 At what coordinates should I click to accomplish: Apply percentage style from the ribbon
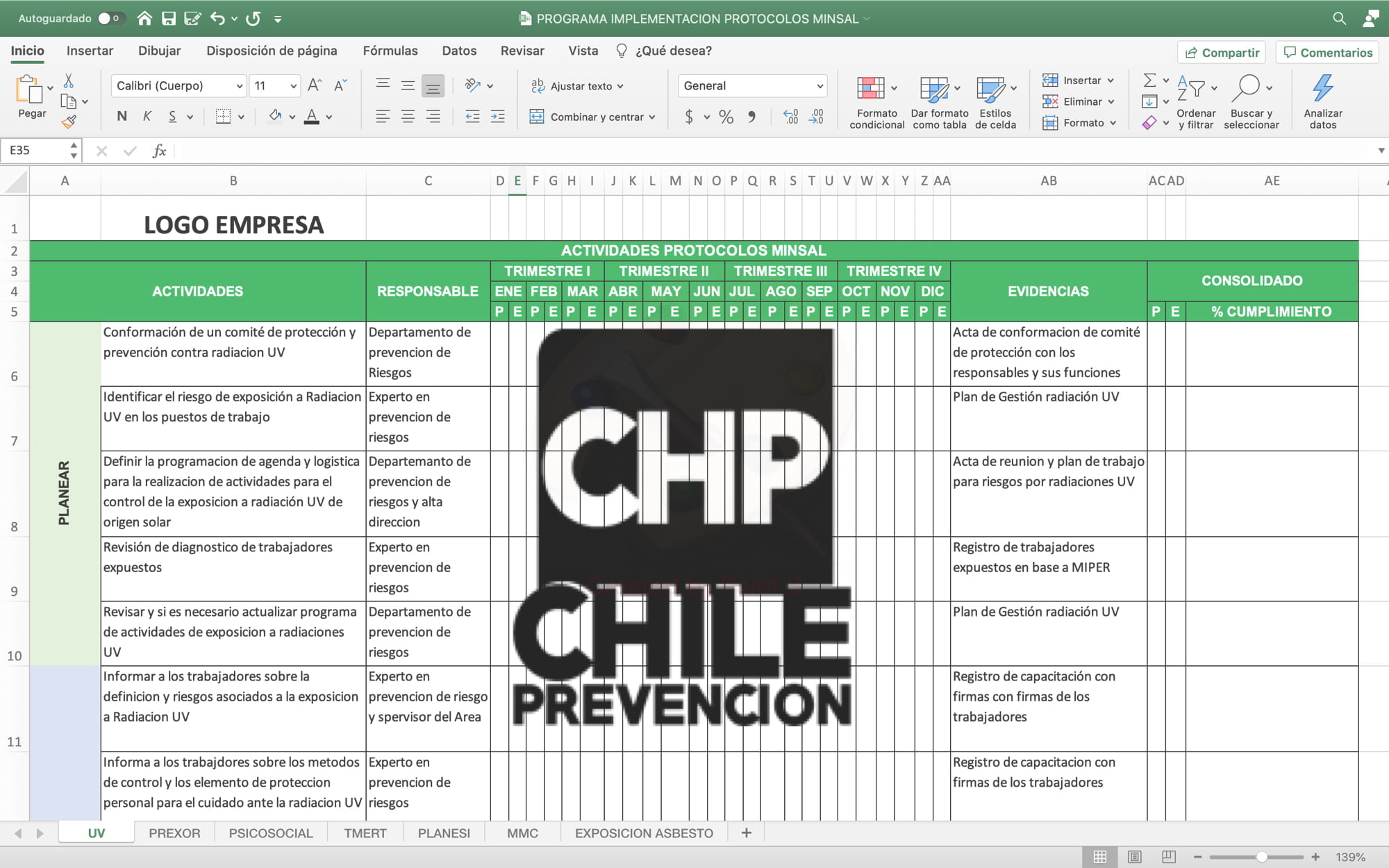coord(726,117)
